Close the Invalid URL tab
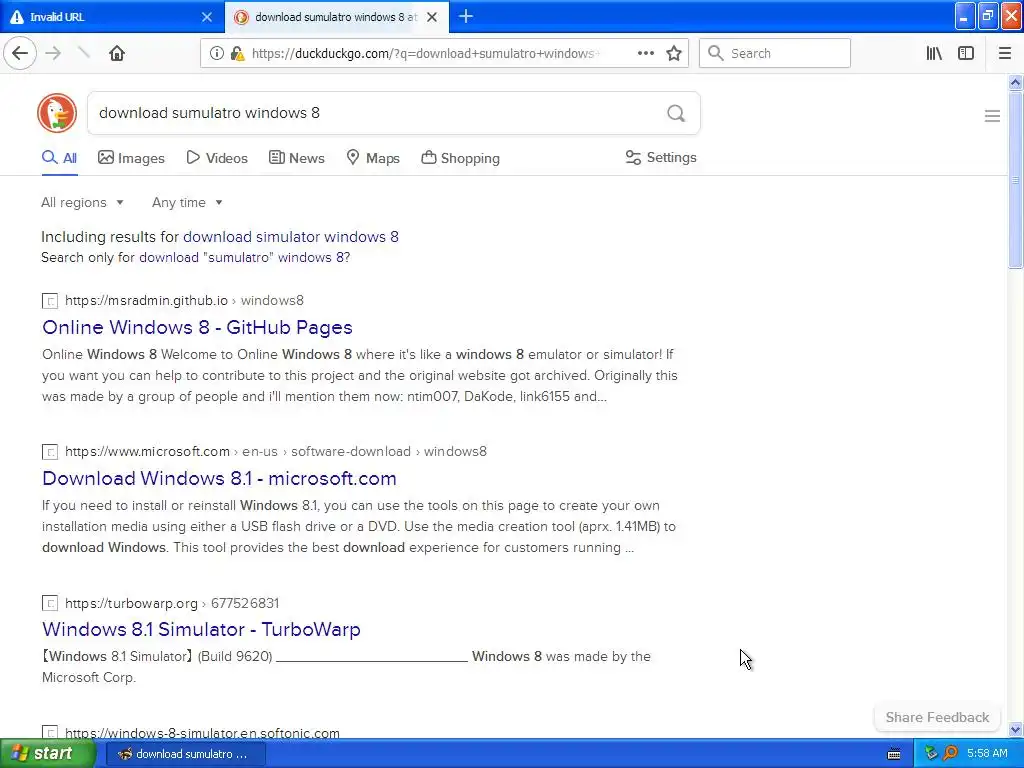Viewport: 1024px width, 768px height. point(206,17)
